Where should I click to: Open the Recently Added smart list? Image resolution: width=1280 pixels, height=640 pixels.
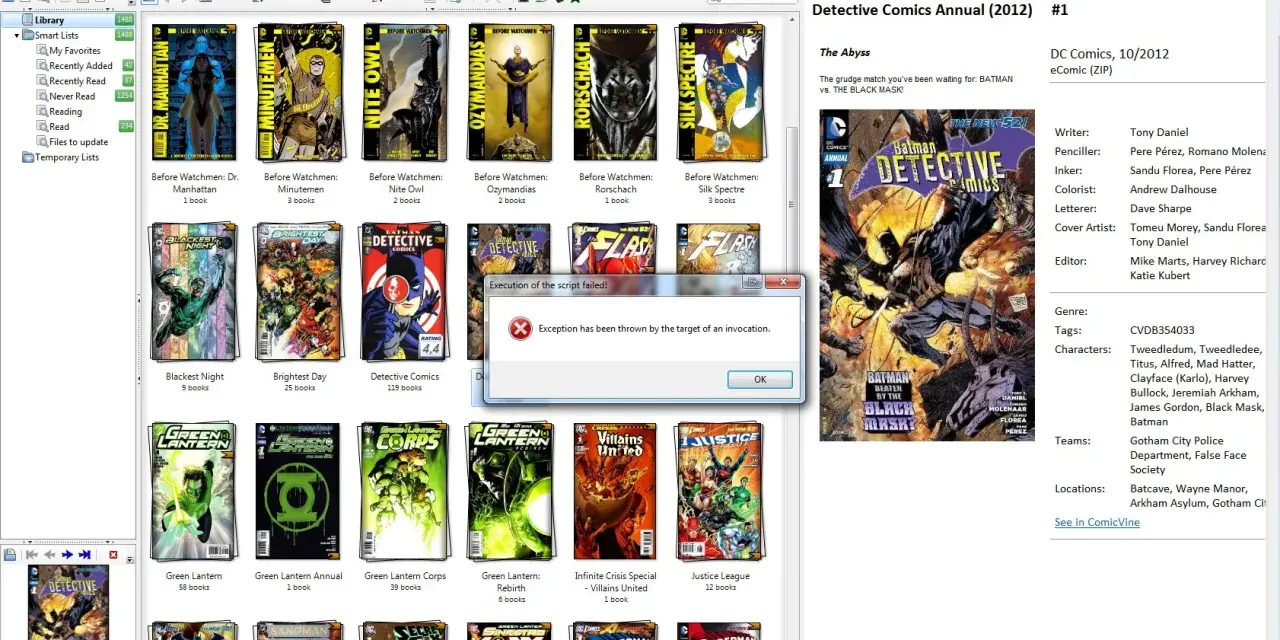pos(81,66)
